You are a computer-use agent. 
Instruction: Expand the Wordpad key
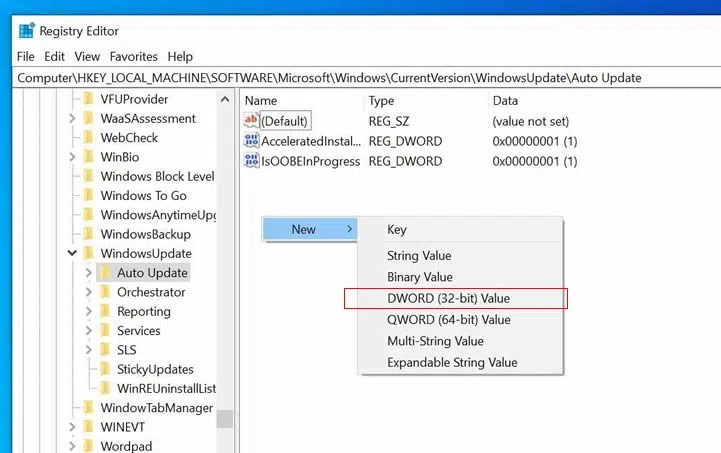tap(72, 447)
